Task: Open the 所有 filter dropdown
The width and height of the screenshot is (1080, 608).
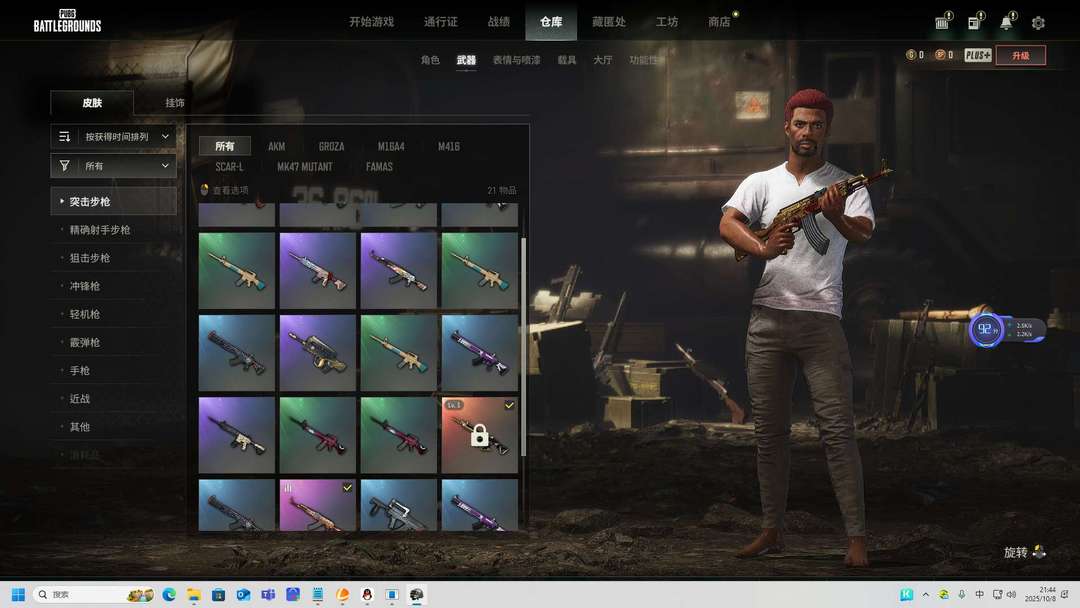Action: (114, 166)
